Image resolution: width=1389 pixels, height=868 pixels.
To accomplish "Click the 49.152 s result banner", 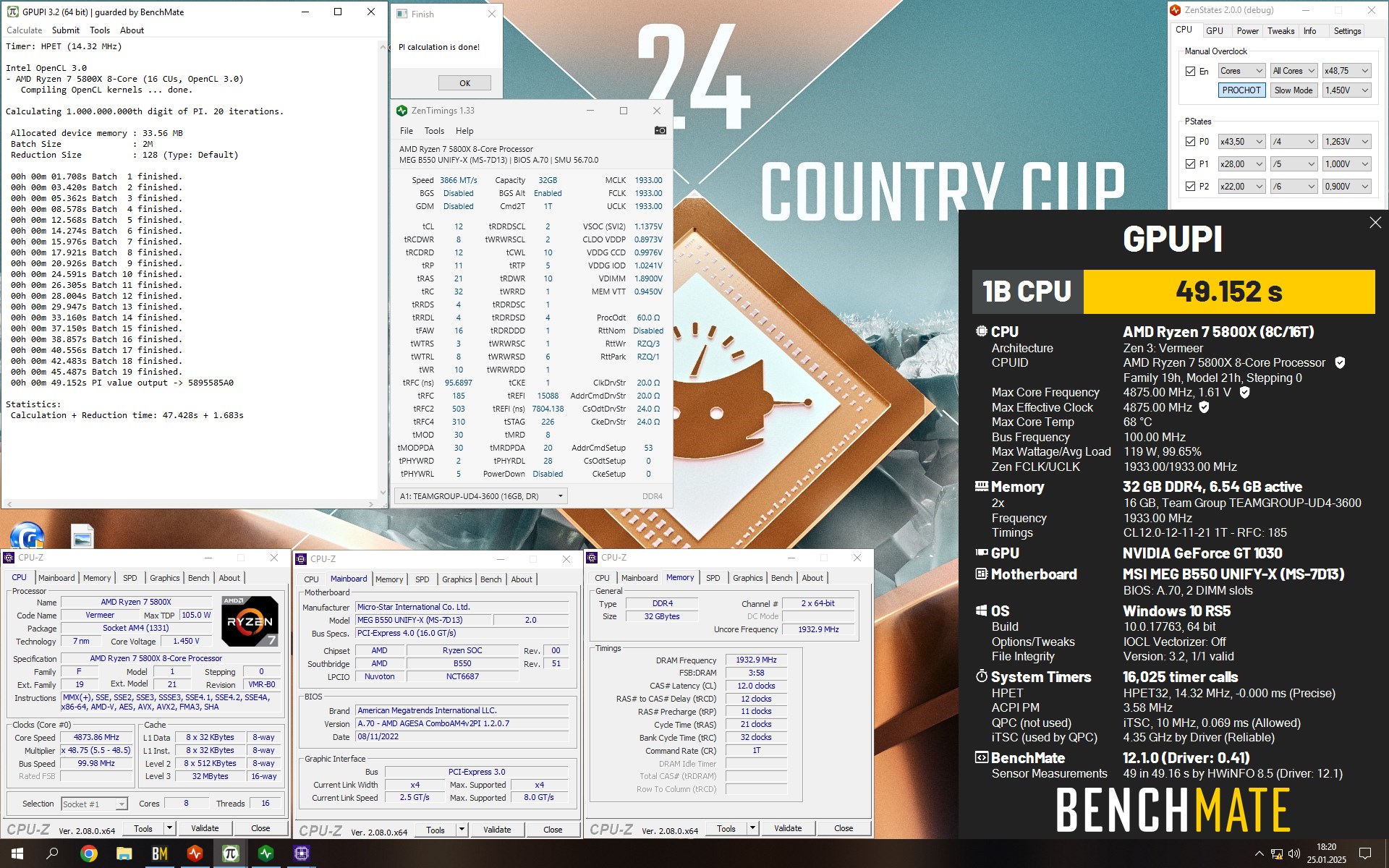I will point(1229,292).
